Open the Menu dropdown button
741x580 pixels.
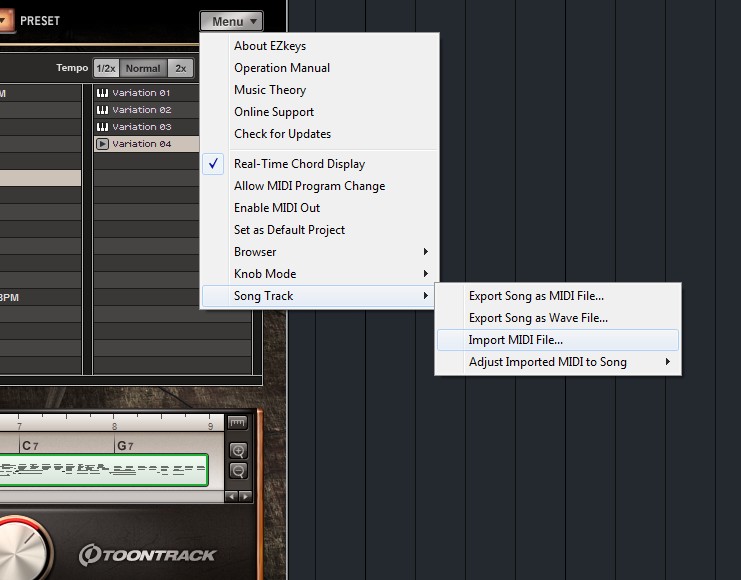coord(231,21)
